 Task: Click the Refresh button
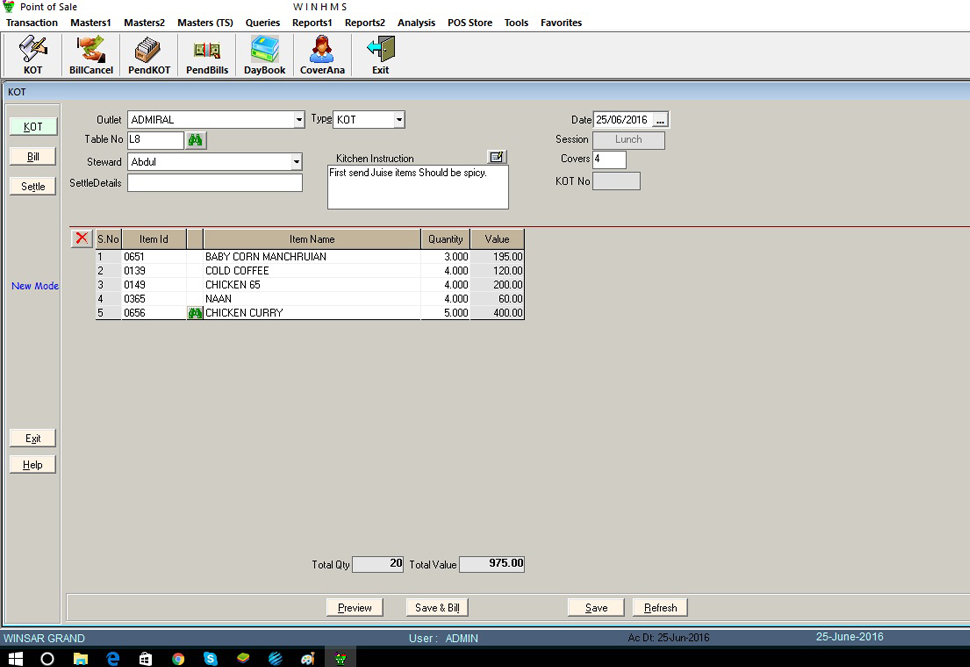tap(660, 608)
